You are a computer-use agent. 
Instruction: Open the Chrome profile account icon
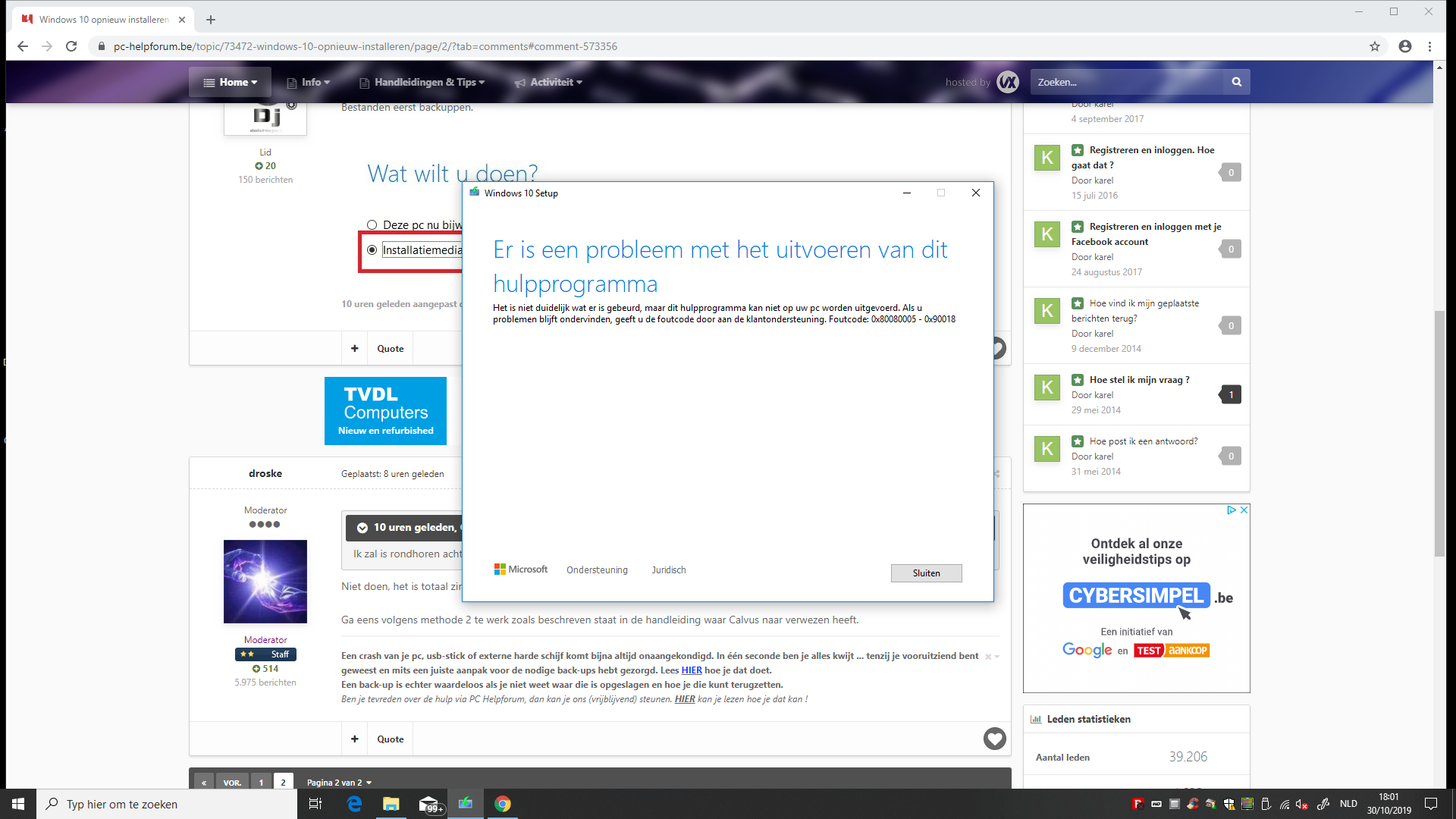coord(1404,46)
